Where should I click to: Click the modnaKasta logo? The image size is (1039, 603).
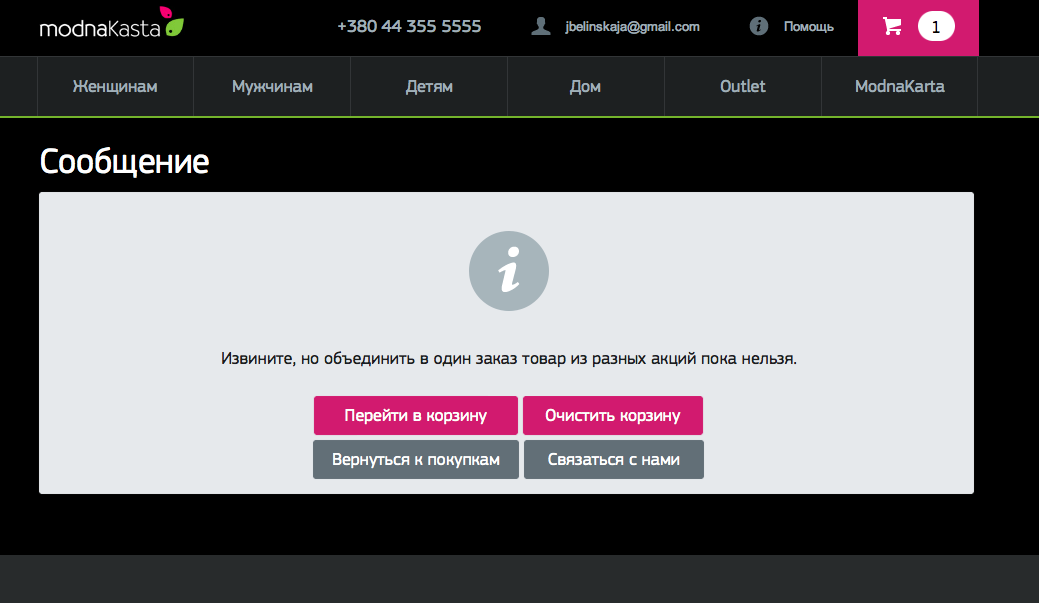[111, 23]
